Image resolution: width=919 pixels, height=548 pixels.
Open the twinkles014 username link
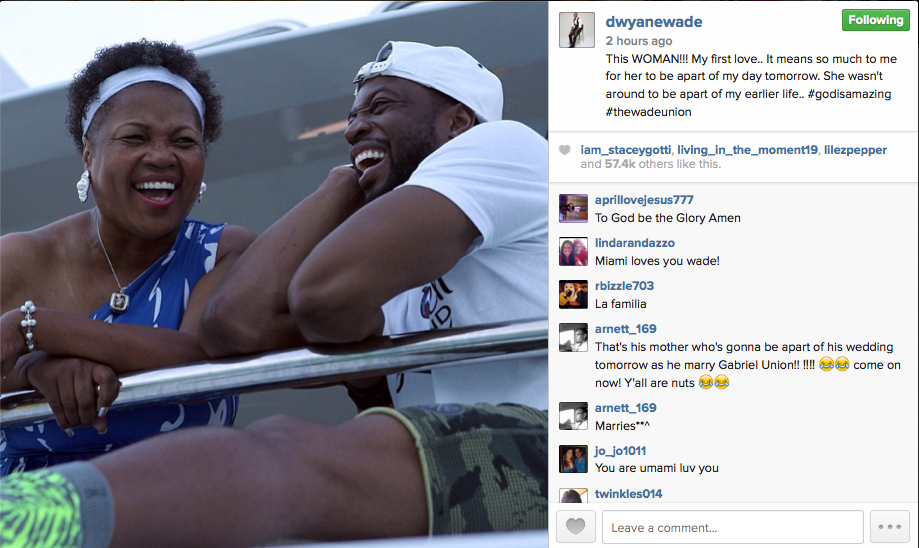point(628,494)
